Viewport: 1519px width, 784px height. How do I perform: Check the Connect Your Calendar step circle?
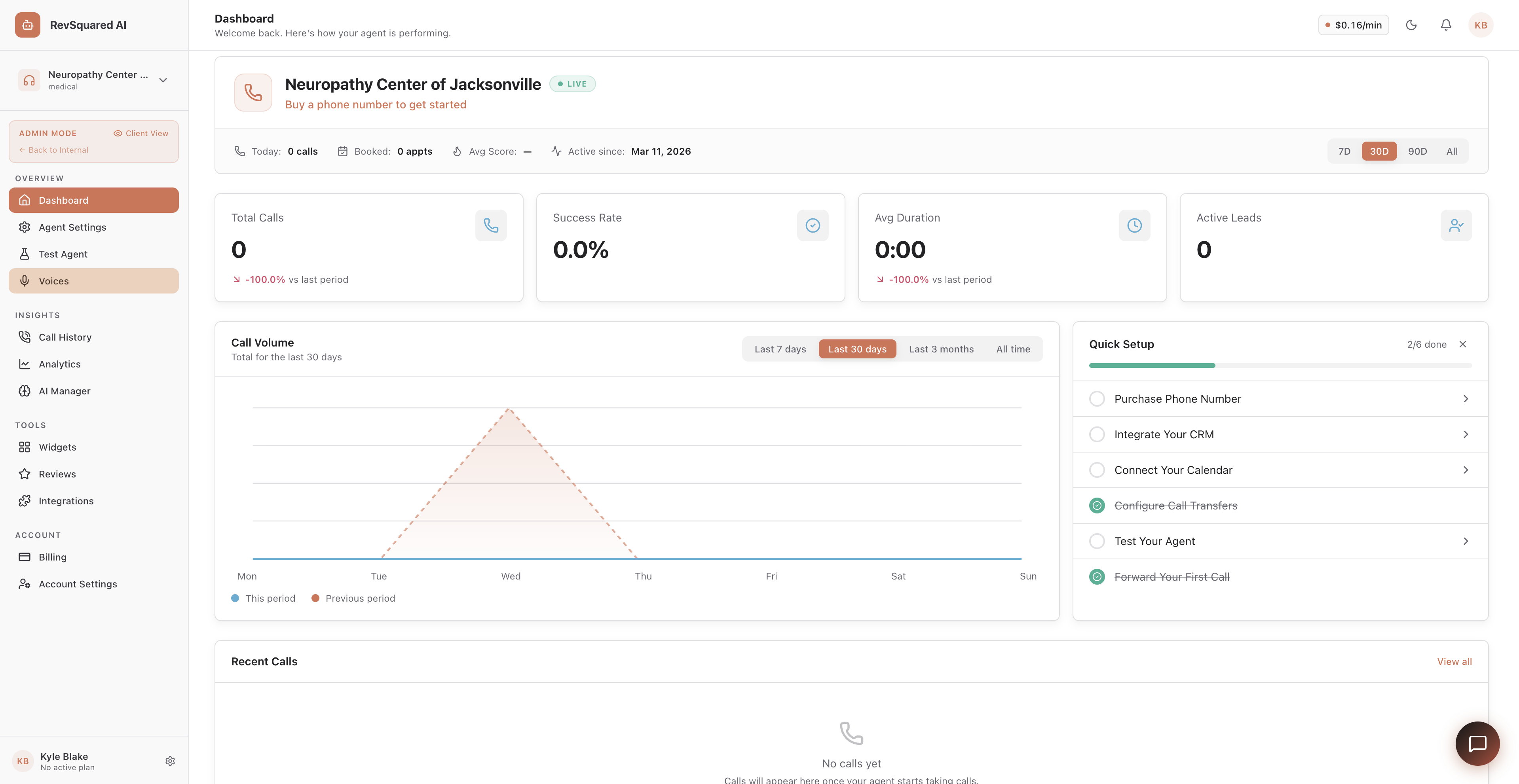[1097, 470]
